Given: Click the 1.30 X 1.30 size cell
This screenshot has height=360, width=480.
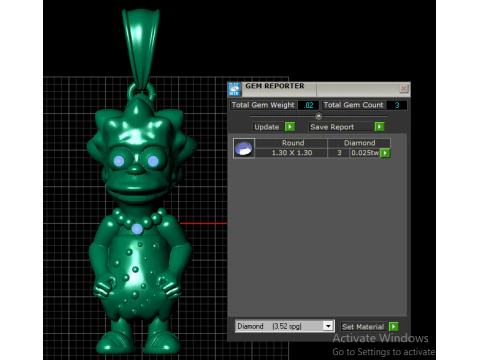Looking at the screenshot, I should click(x=292, y=153).
